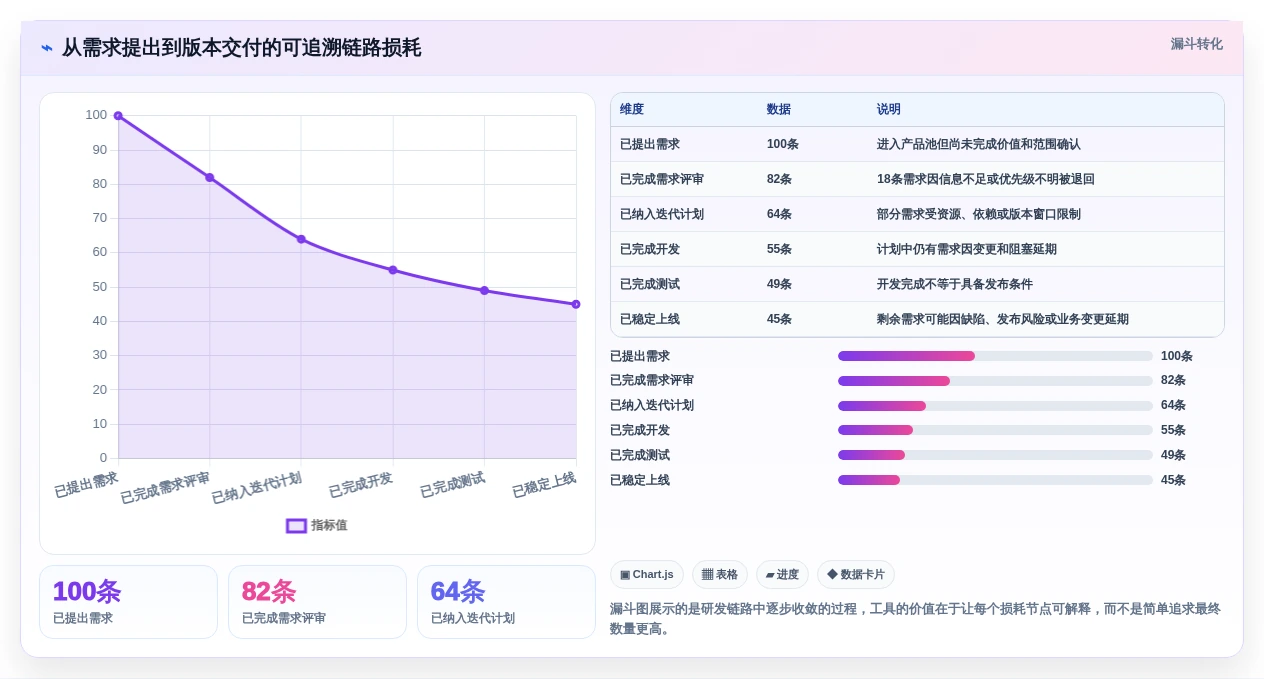Open the 64条 已纳入迭代计划 stat card

click(x=506, y=602)
